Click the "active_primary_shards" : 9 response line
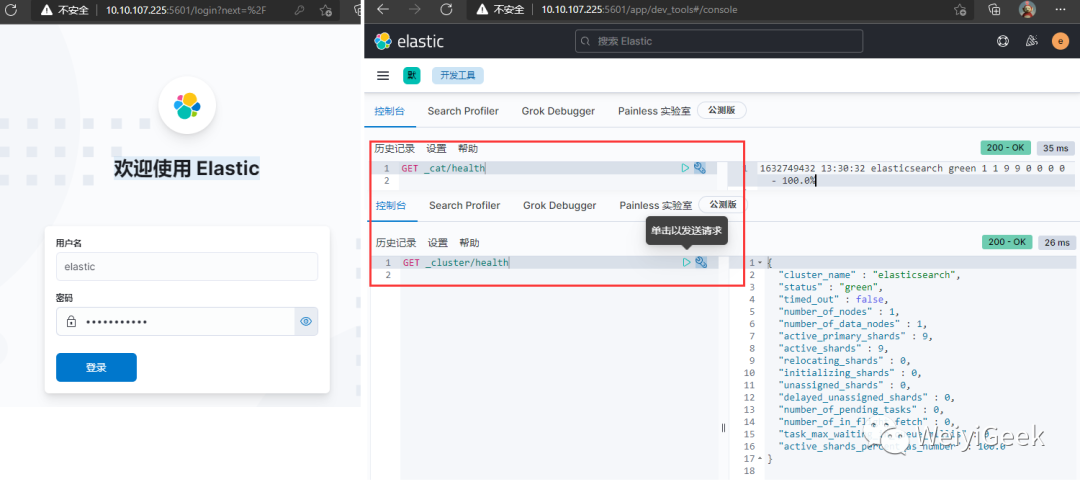Screen dimensions: 1080x487 click(x=855, y=336)
